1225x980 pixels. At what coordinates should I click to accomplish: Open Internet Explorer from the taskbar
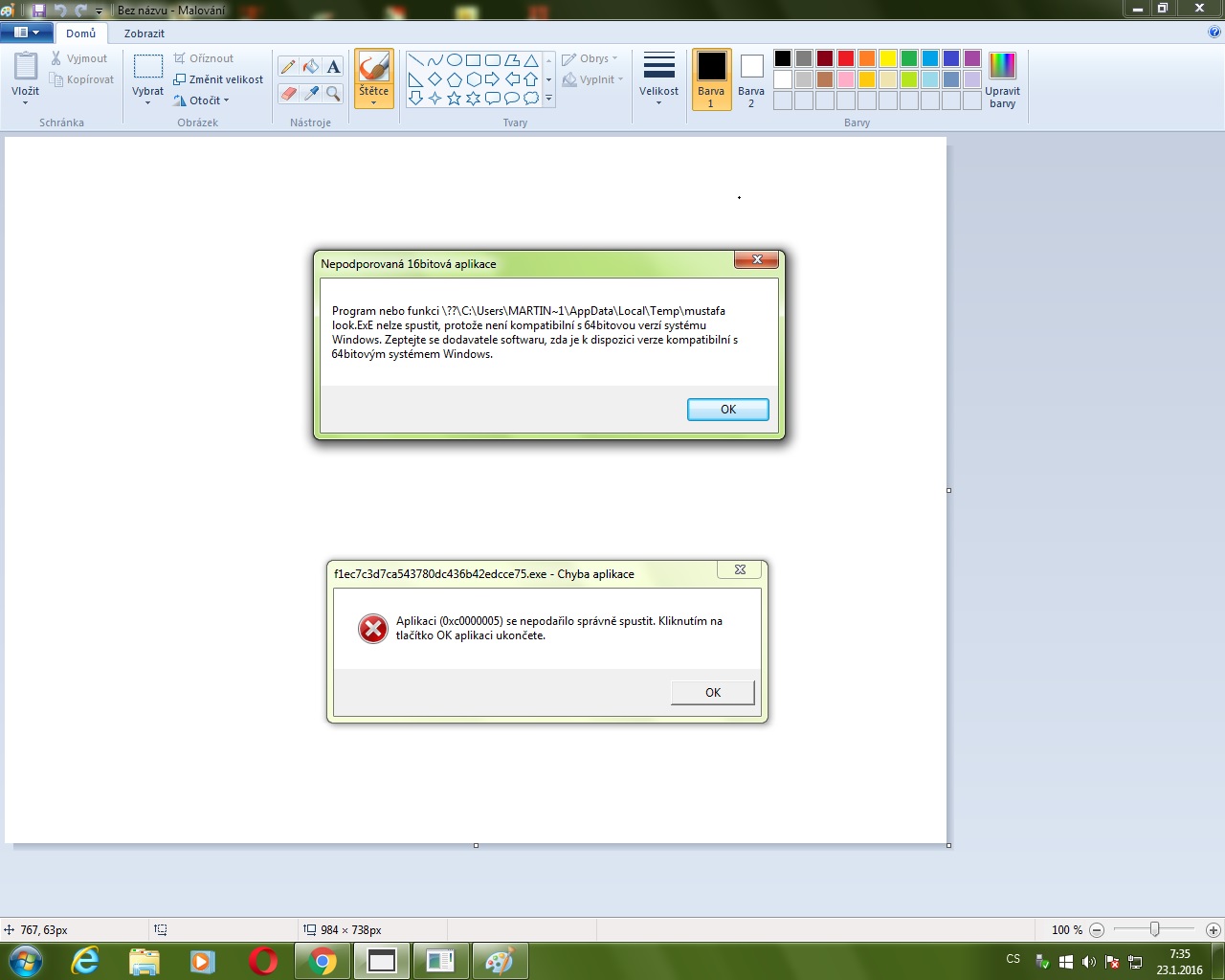click(x=85, y=961)
